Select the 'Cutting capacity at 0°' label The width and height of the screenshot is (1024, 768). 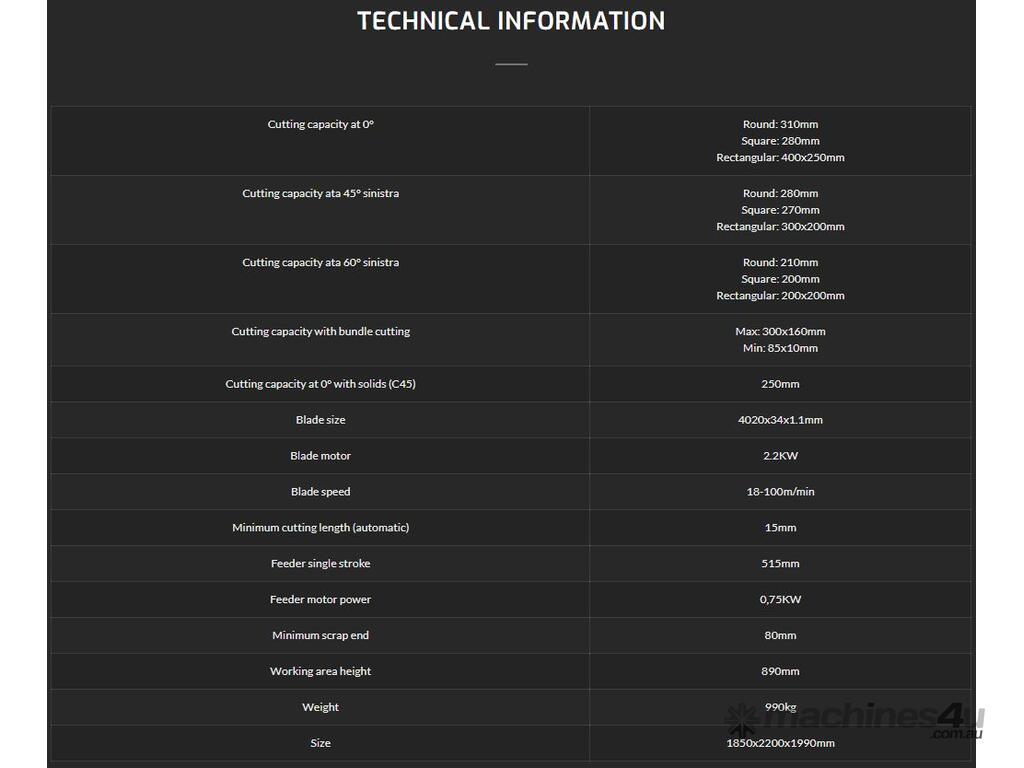(320, 125)
